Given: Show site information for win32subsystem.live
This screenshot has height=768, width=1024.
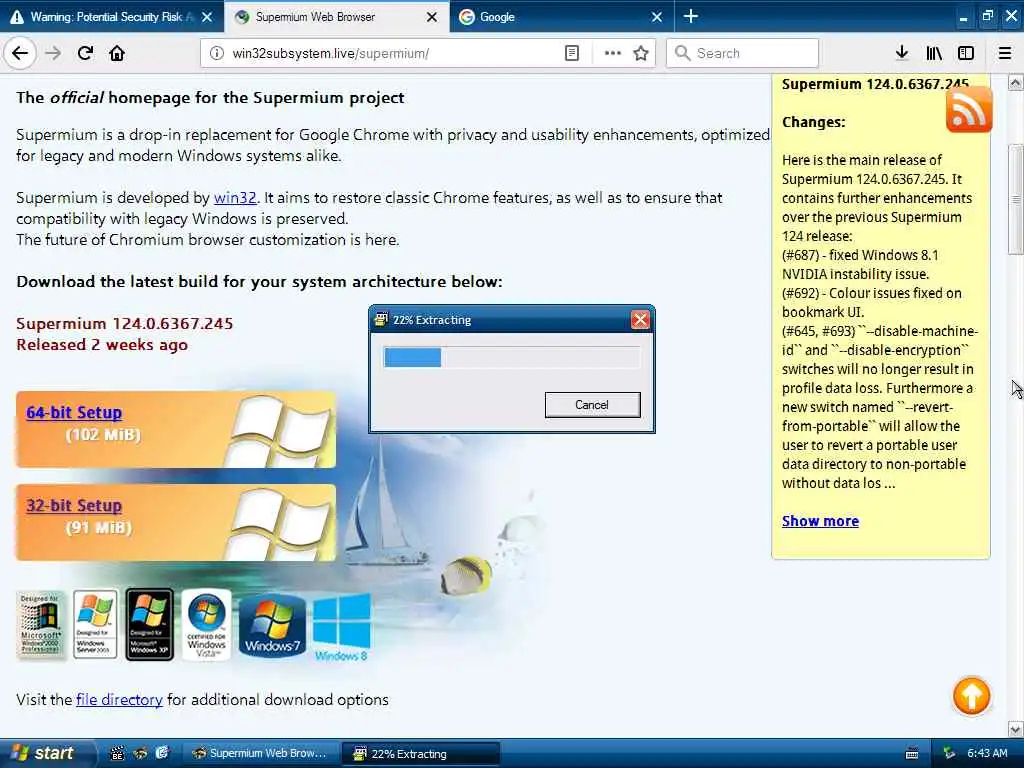Looking at the screenshot, I should point(217,53).
